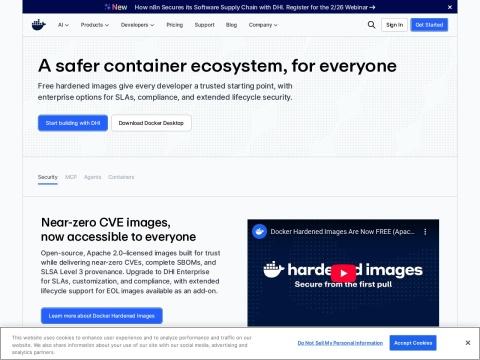This screenshot has width=480, height=360.
Task: Close the cookie consent banner
Action: pyautogui.click(x=468, y=343)
